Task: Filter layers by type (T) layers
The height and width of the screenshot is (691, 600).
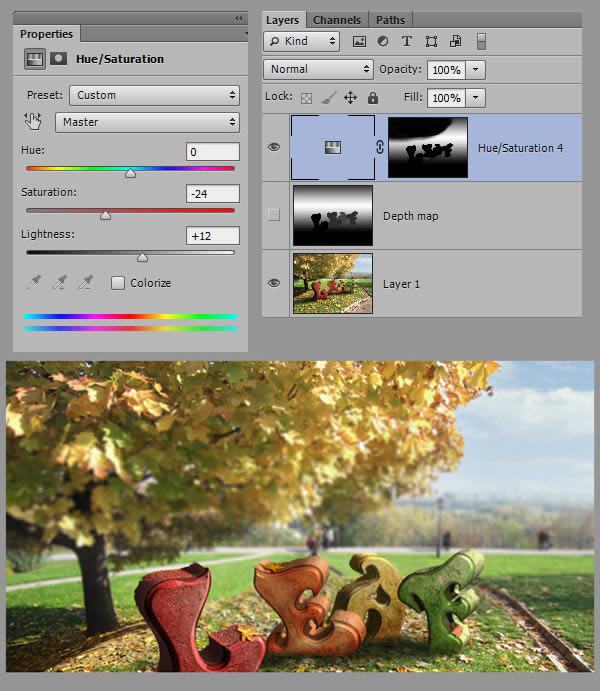Action: 407,41
